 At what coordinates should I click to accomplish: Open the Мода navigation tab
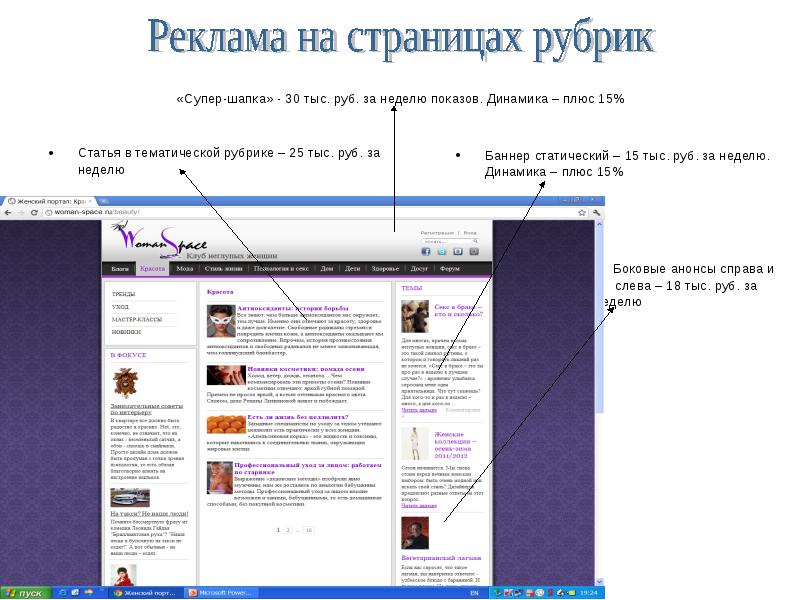tap(185, 269)
